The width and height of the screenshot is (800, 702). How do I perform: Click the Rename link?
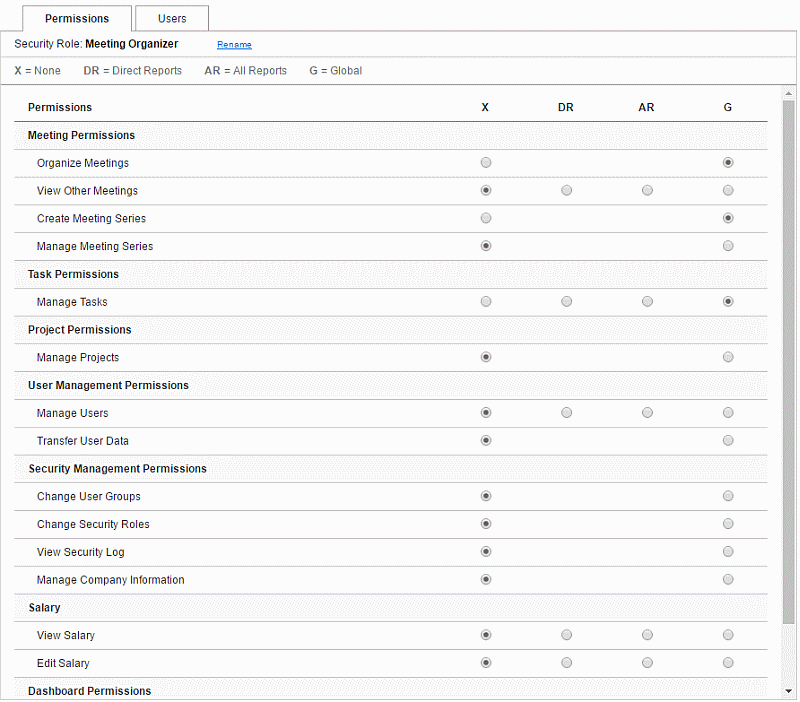click(234, 44)
